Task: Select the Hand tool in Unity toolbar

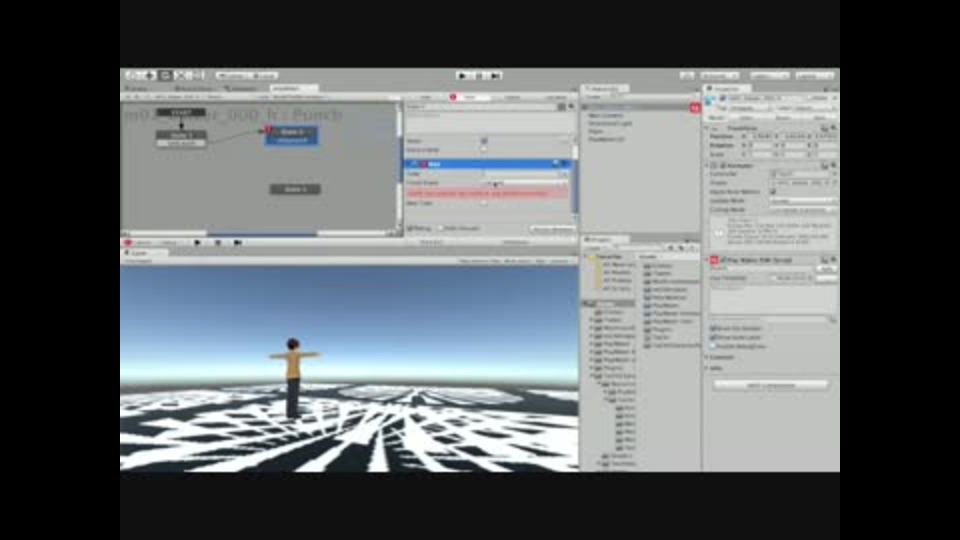Action: (132, 75)
